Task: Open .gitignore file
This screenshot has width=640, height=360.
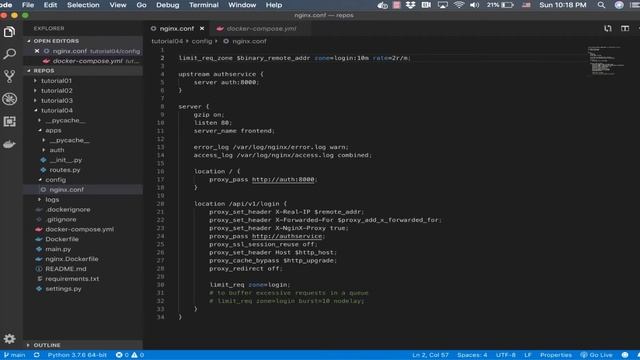Action: (61, 219)
